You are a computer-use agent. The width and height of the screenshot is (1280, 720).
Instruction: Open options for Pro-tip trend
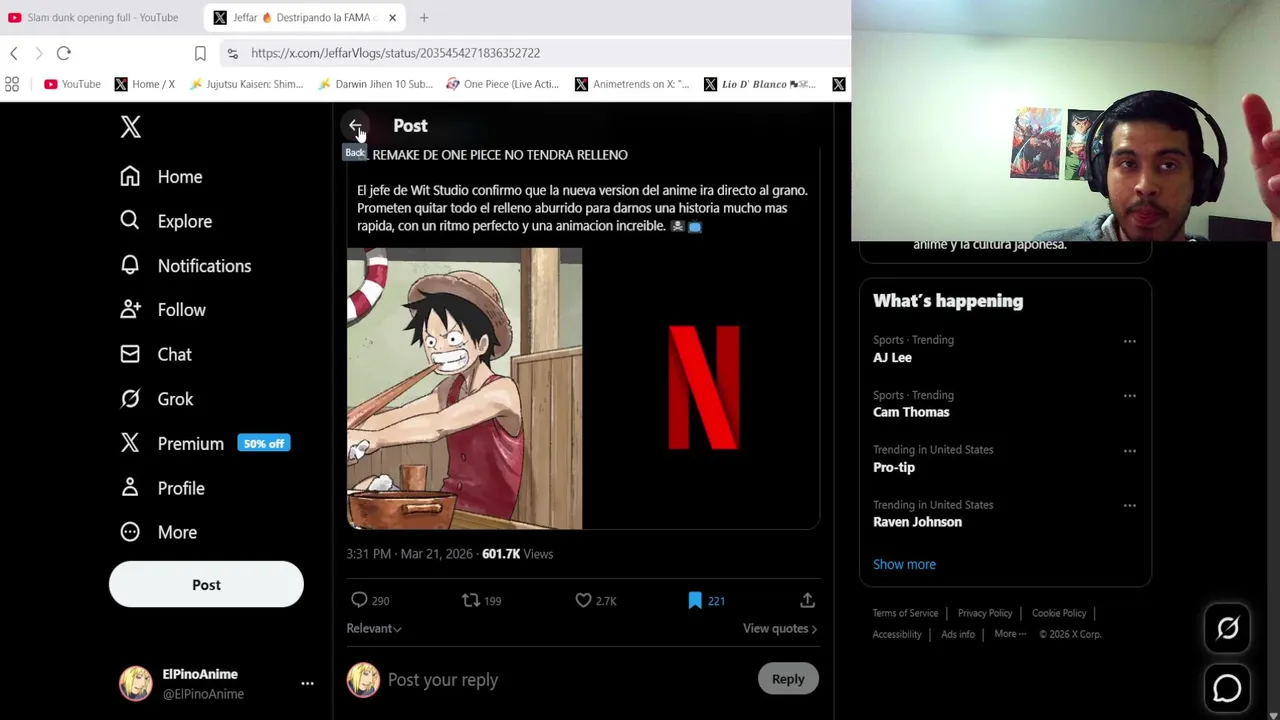(1129, 451)
